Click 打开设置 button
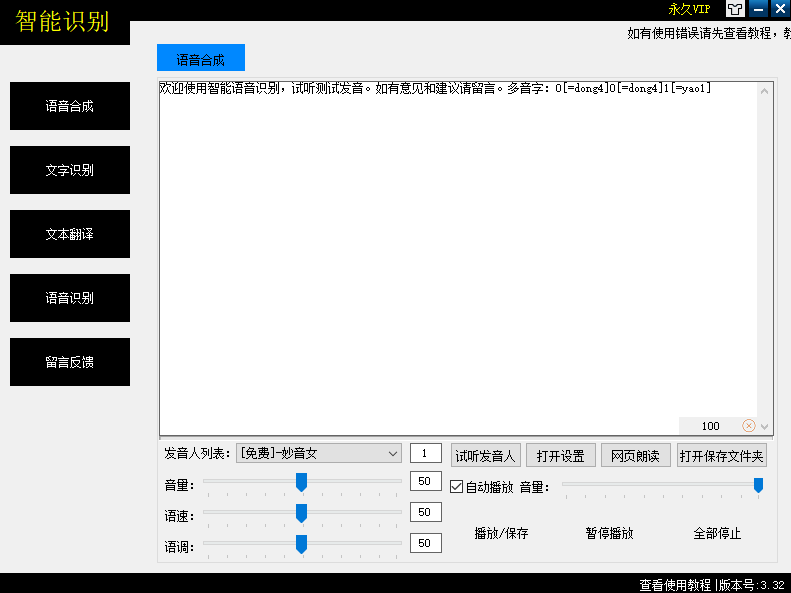This screenshot has width=791, height=593. [x=560, y=456]
